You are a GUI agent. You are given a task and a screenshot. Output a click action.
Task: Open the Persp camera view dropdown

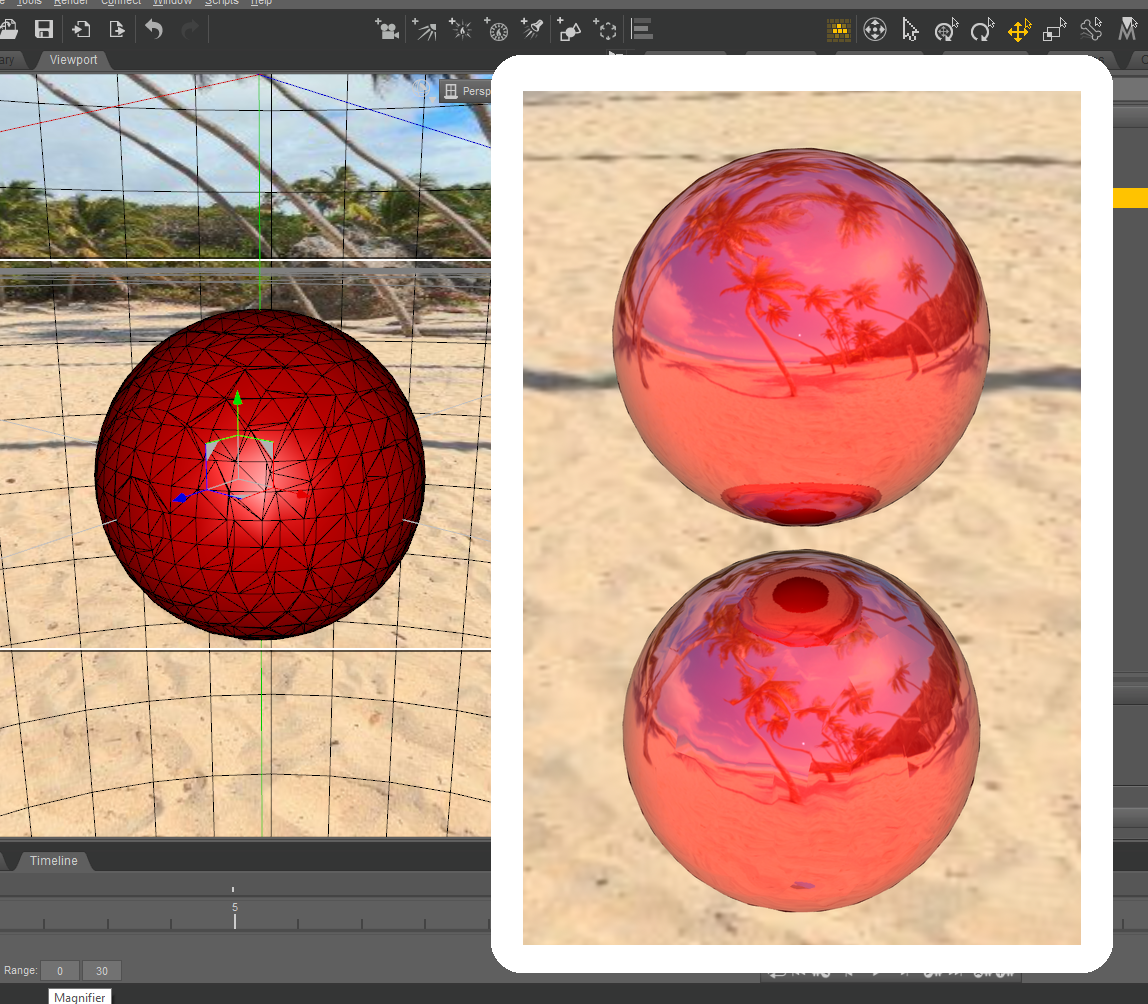click(467, 91)
